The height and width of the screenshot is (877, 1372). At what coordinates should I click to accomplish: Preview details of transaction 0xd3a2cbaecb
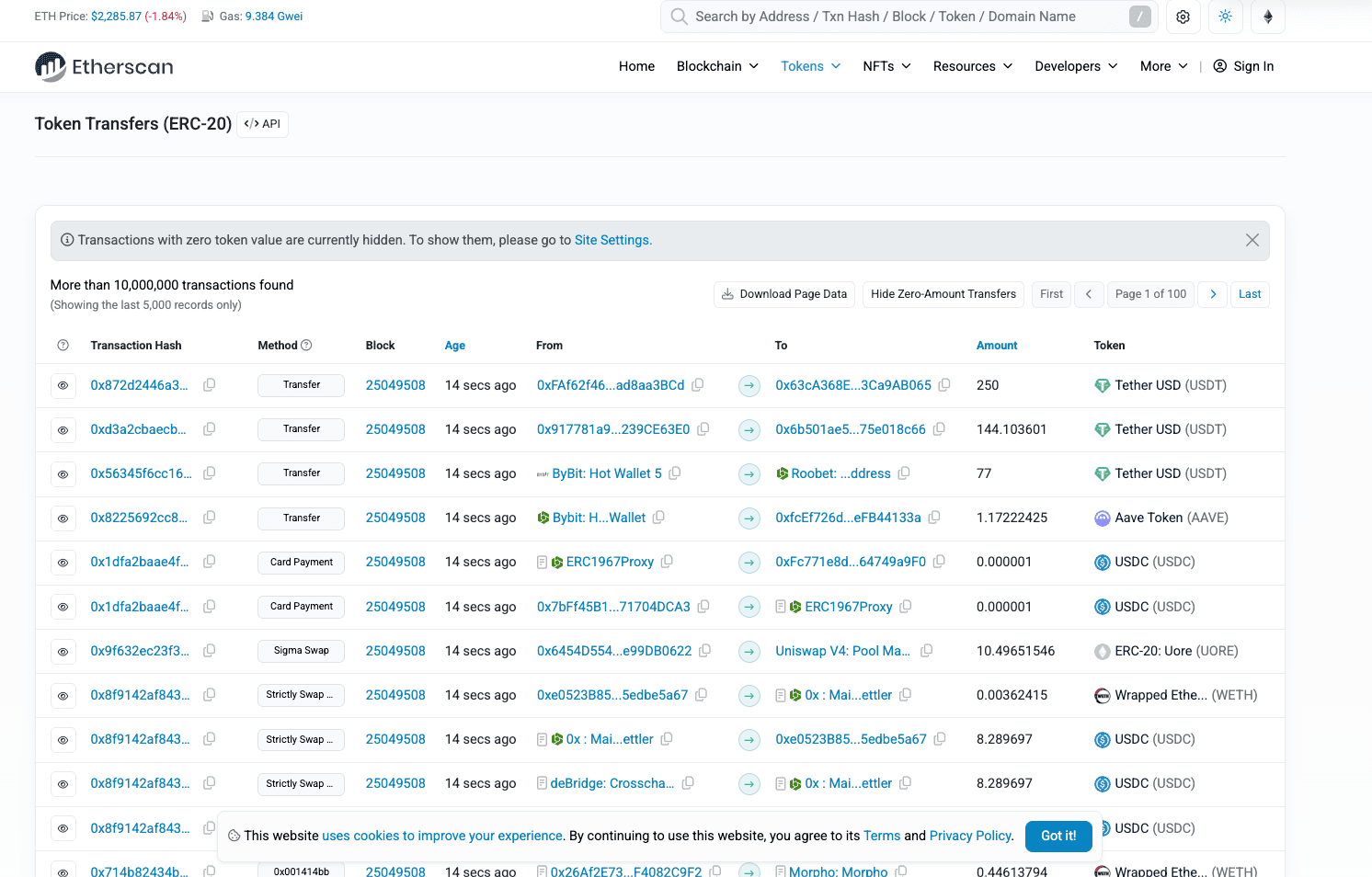click(63, 429)
